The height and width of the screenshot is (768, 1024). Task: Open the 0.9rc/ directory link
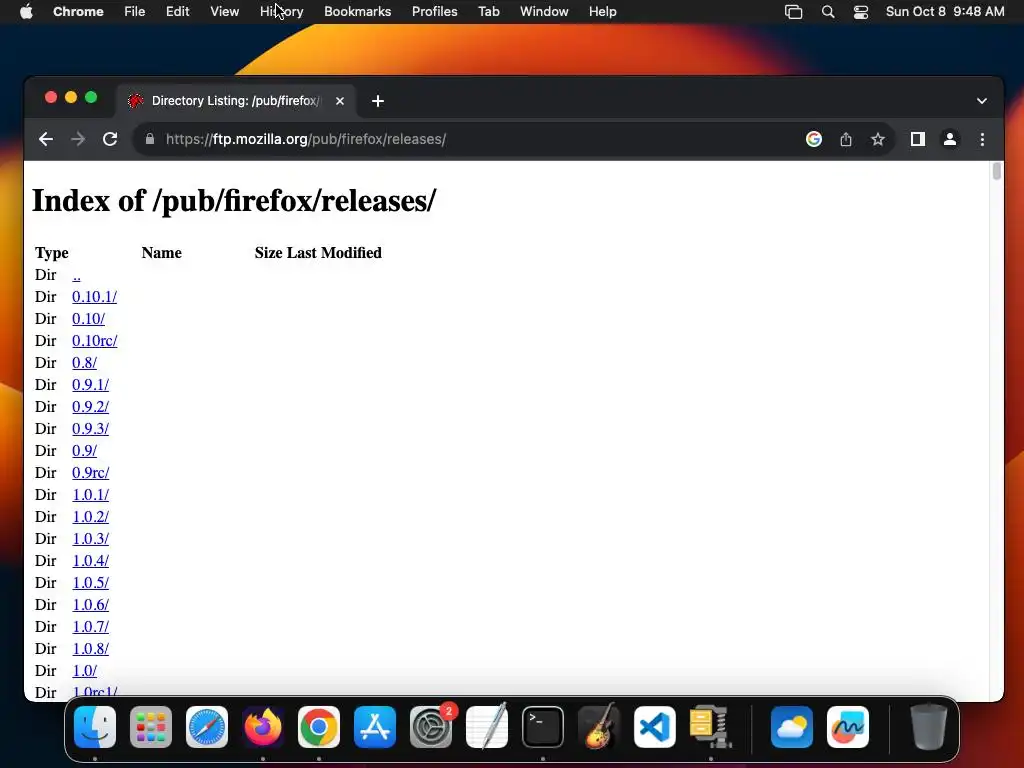point(90,473)
